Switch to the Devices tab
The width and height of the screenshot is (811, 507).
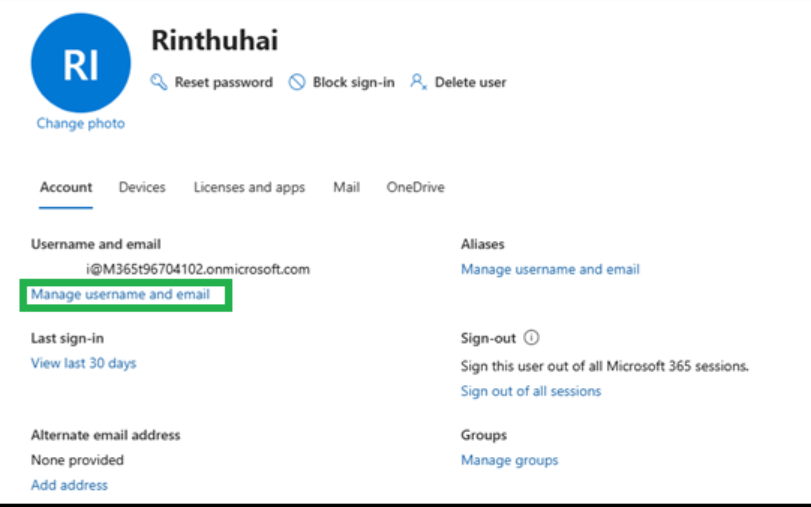pyautogui.click(x=142, y=187)
